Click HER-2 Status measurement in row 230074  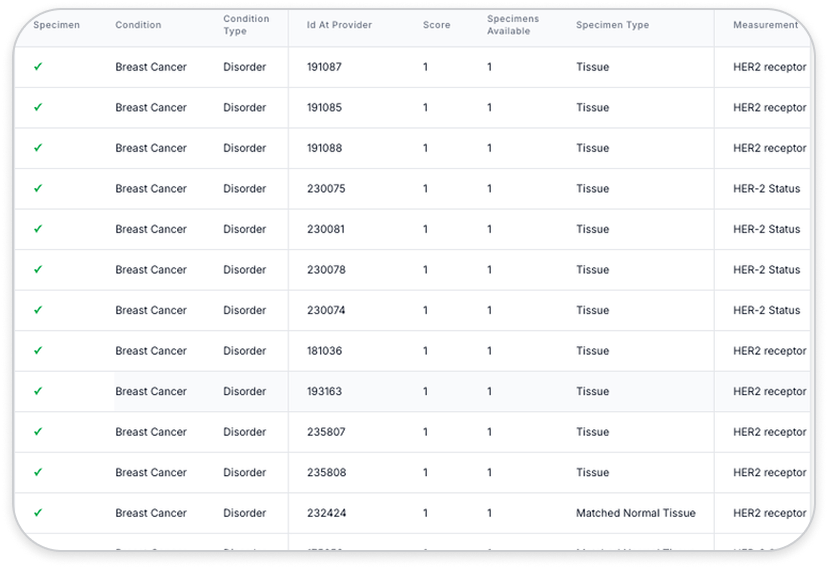(x=766, y=310)
